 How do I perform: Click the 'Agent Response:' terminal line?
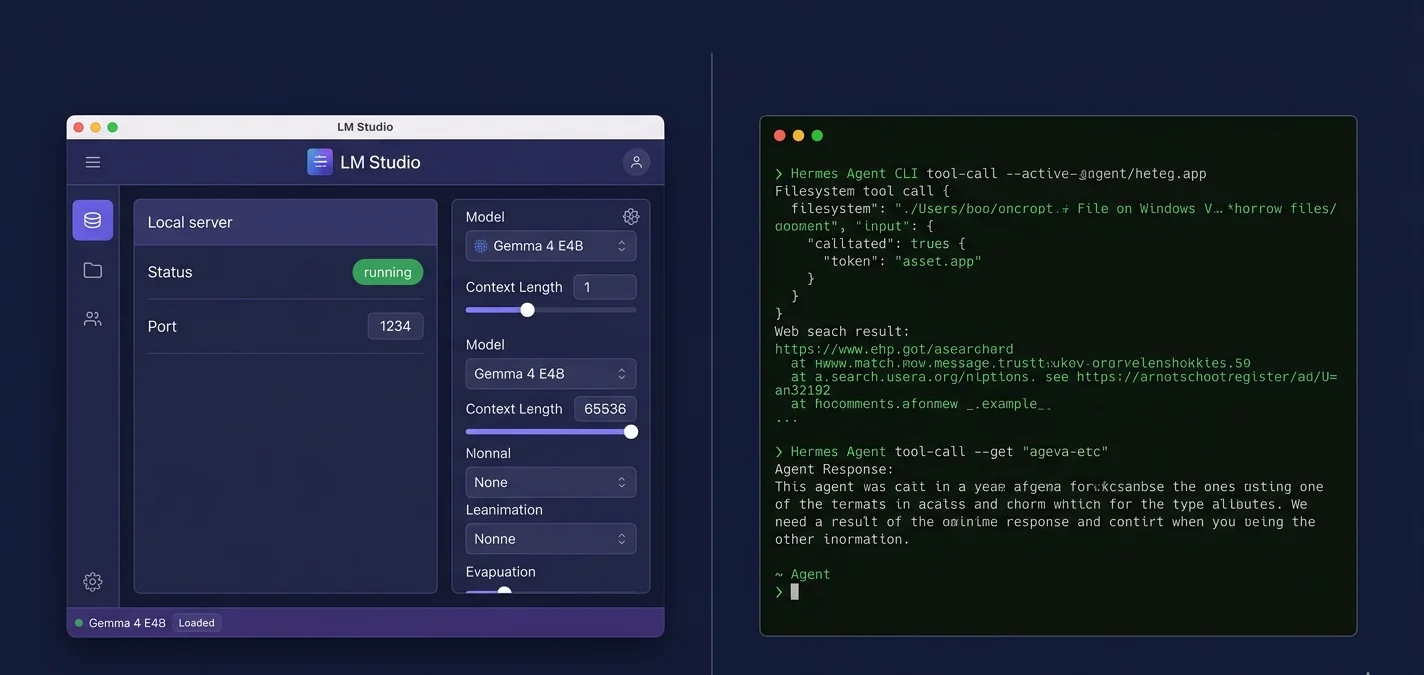[835, 469]
